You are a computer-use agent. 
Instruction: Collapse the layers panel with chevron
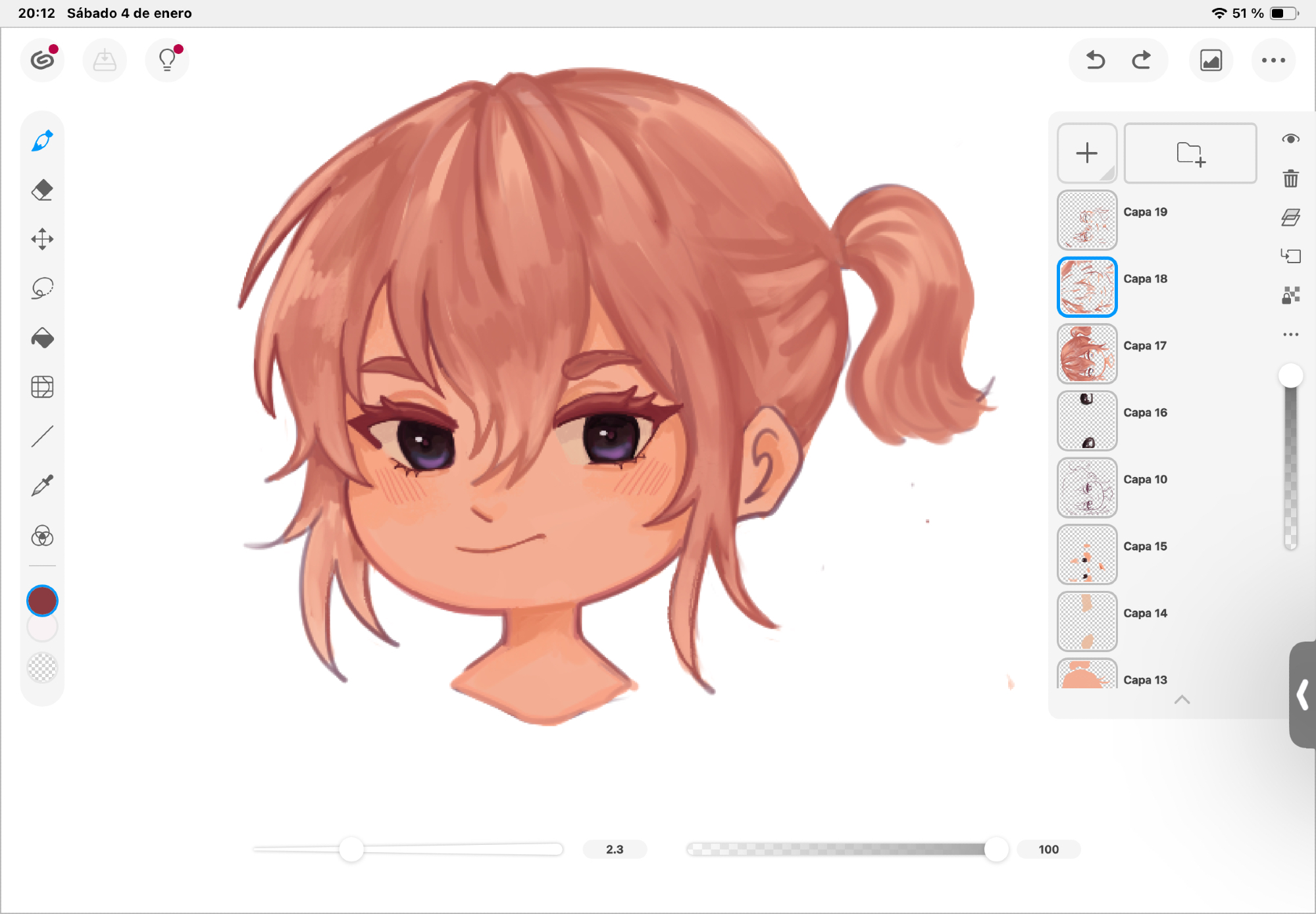1182,699
